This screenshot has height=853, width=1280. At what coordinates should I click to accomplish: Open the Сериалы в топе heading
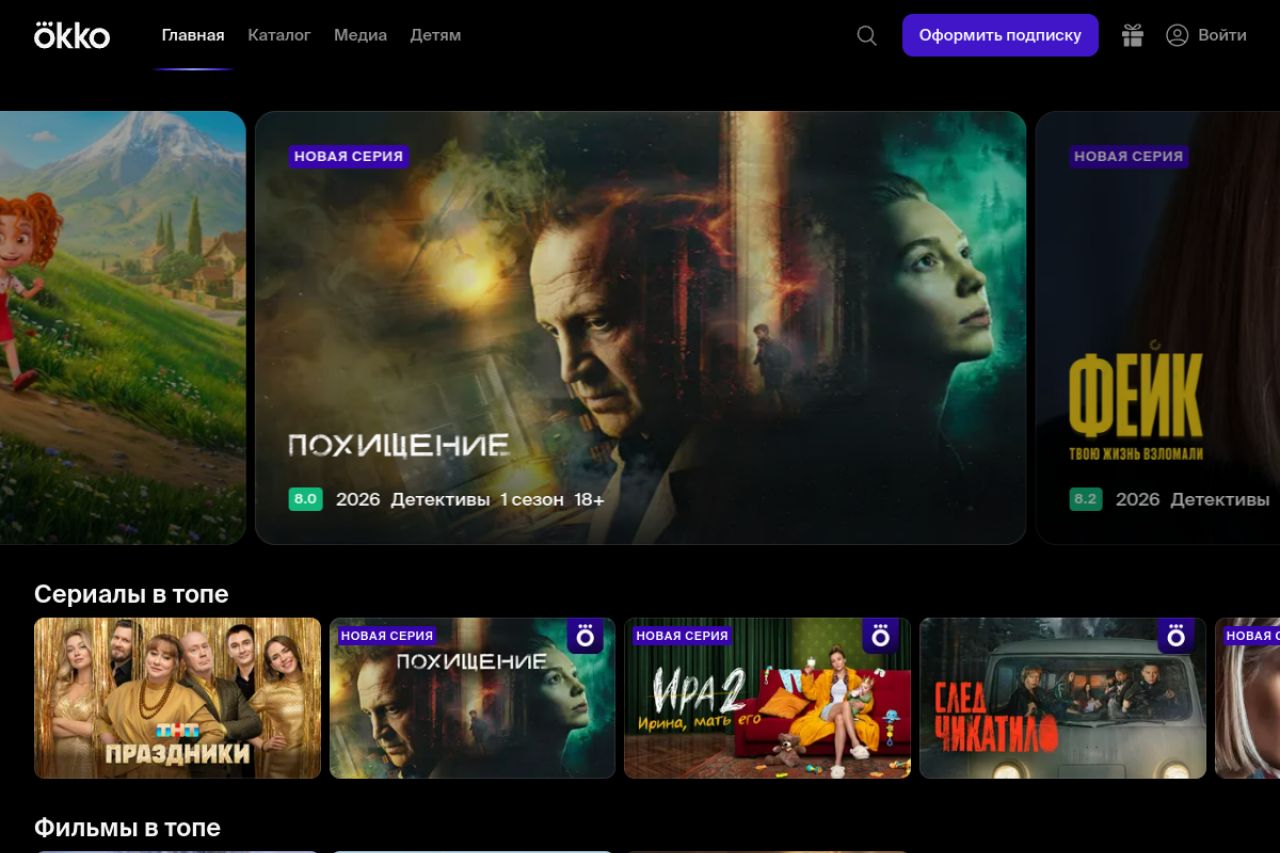click(131, 594)
